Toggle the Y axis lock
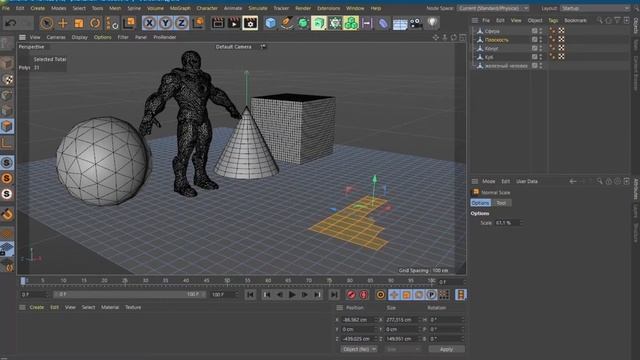 coord(165,23)
